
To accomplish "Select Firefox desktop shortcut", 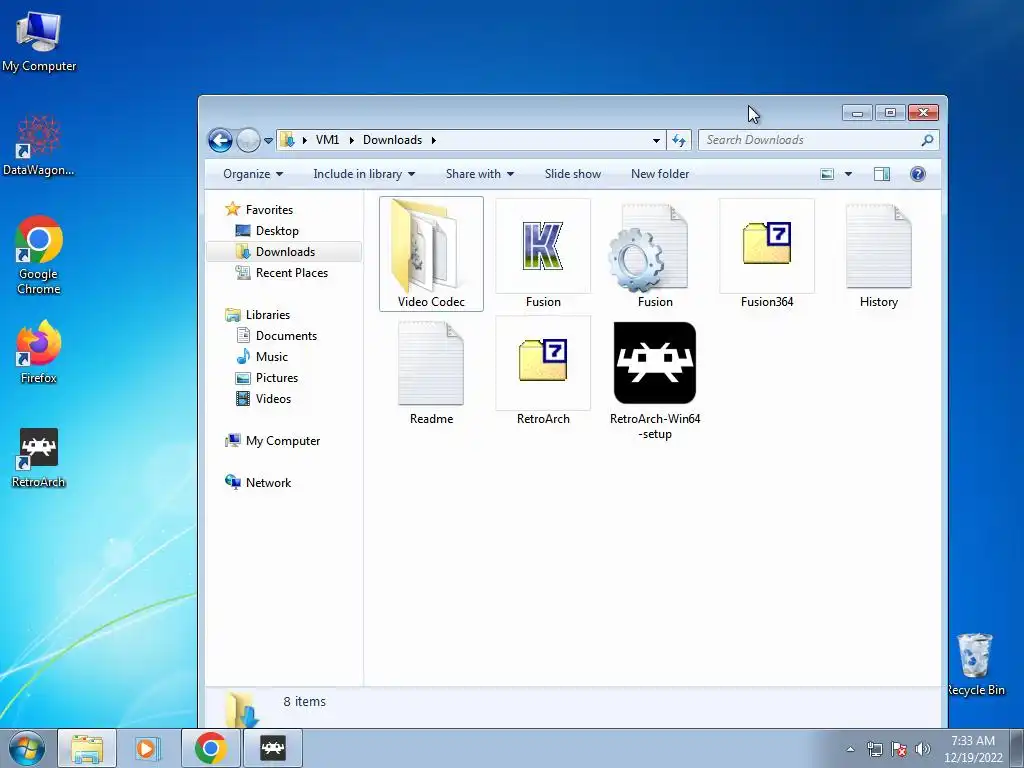I will pyautogui.click(x=39, y=353).
